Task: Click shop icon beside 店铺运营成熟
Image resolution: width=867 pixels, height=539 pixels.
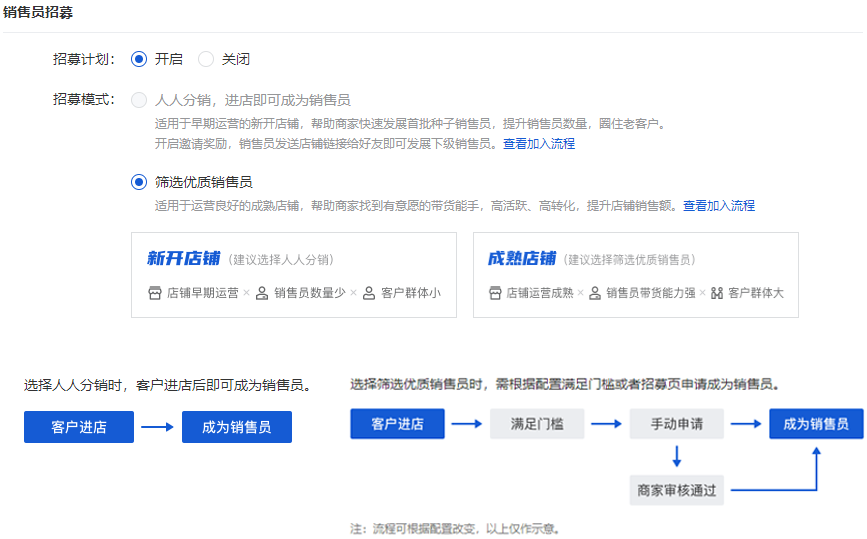Action: point(495,293)
